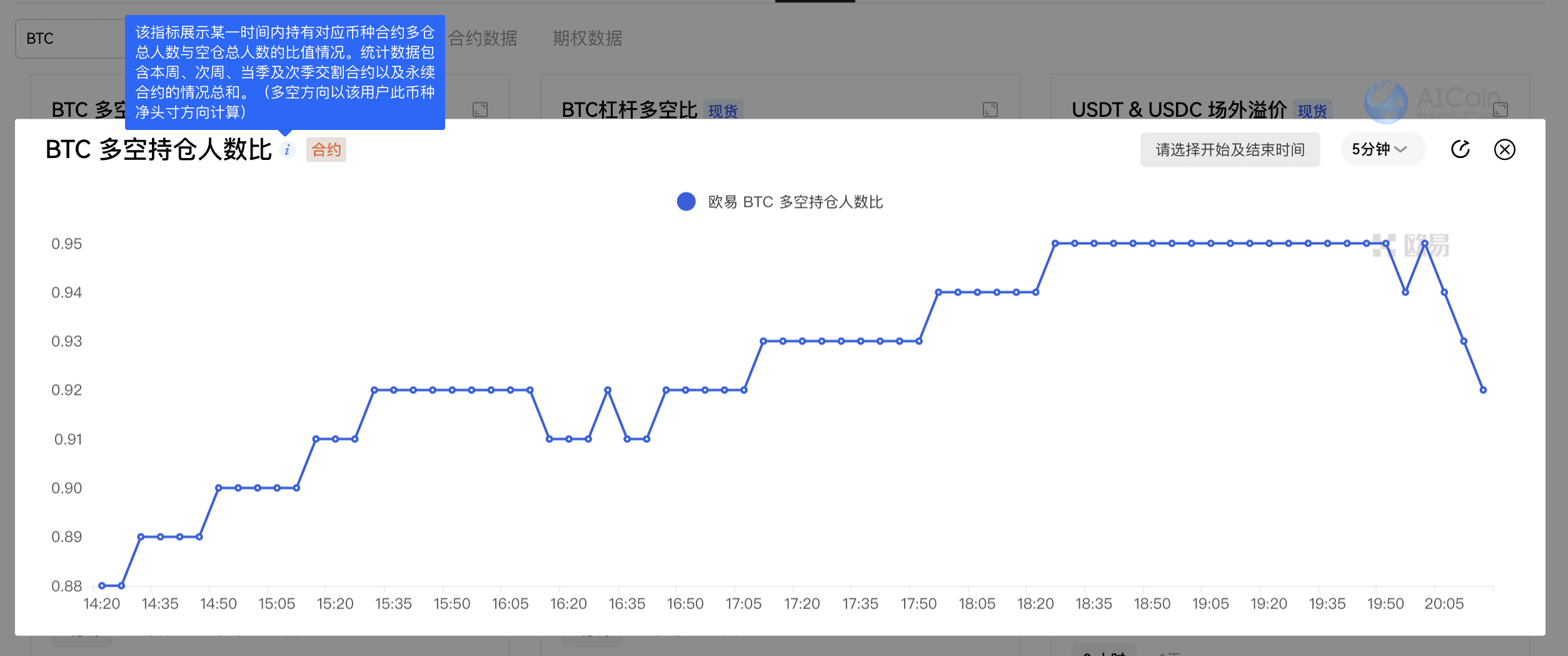This screenshot has height=656, width=1568.
Task: Click the last data point at 0.92
Action: pyautogui.click(x=1483, y=390)
